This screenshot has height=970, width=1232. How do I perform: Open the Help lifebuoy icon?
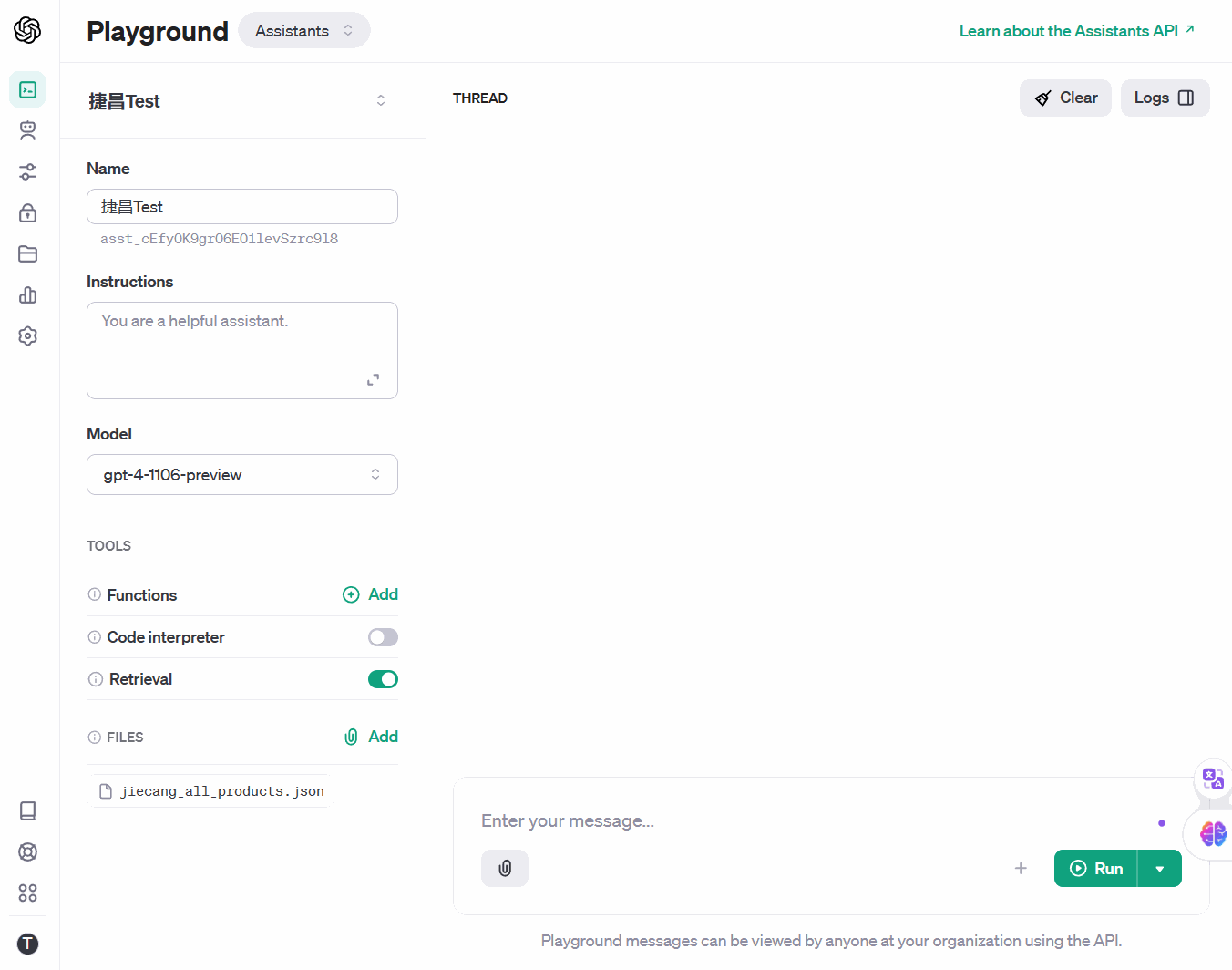(27, 851)
